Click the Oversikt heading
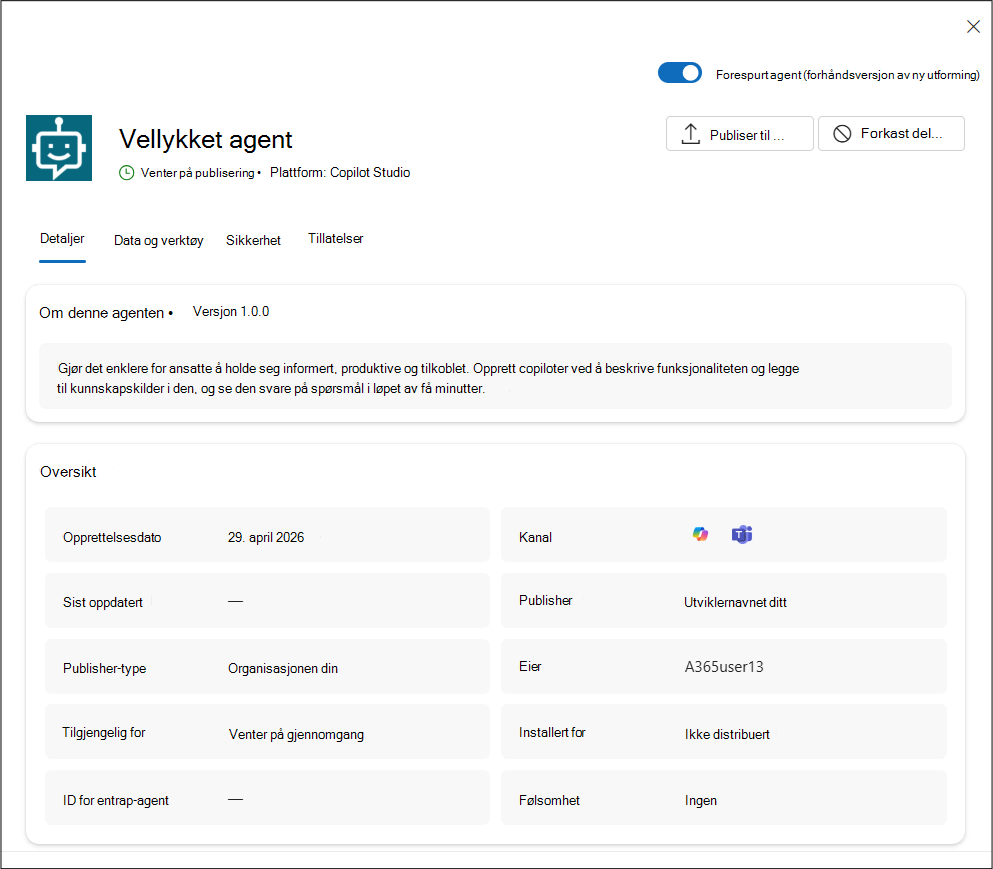 point(68,472)
